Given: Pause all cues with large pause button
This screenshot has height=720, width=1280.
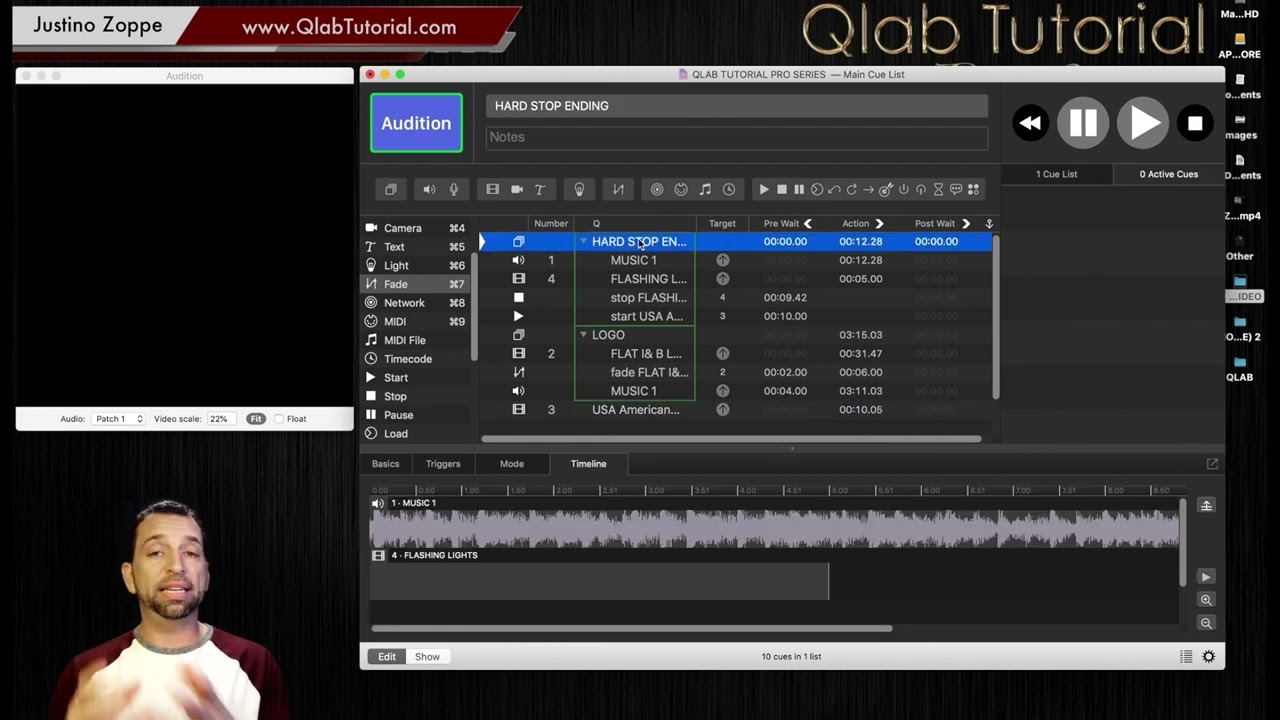Looking at the screenshot, I should click(1083, 123).
